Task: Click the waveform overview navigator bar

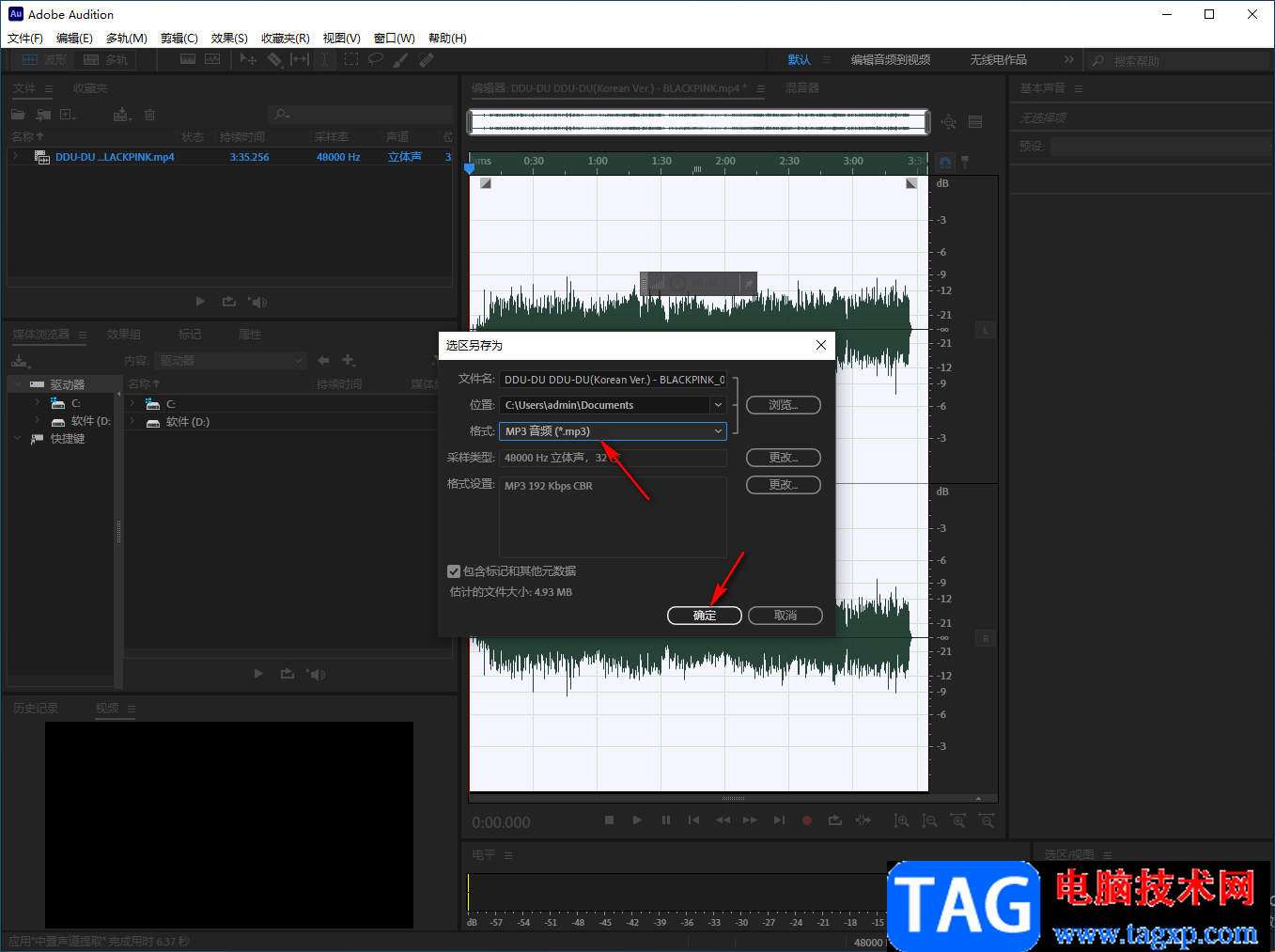Action: (x=698, y=122)
